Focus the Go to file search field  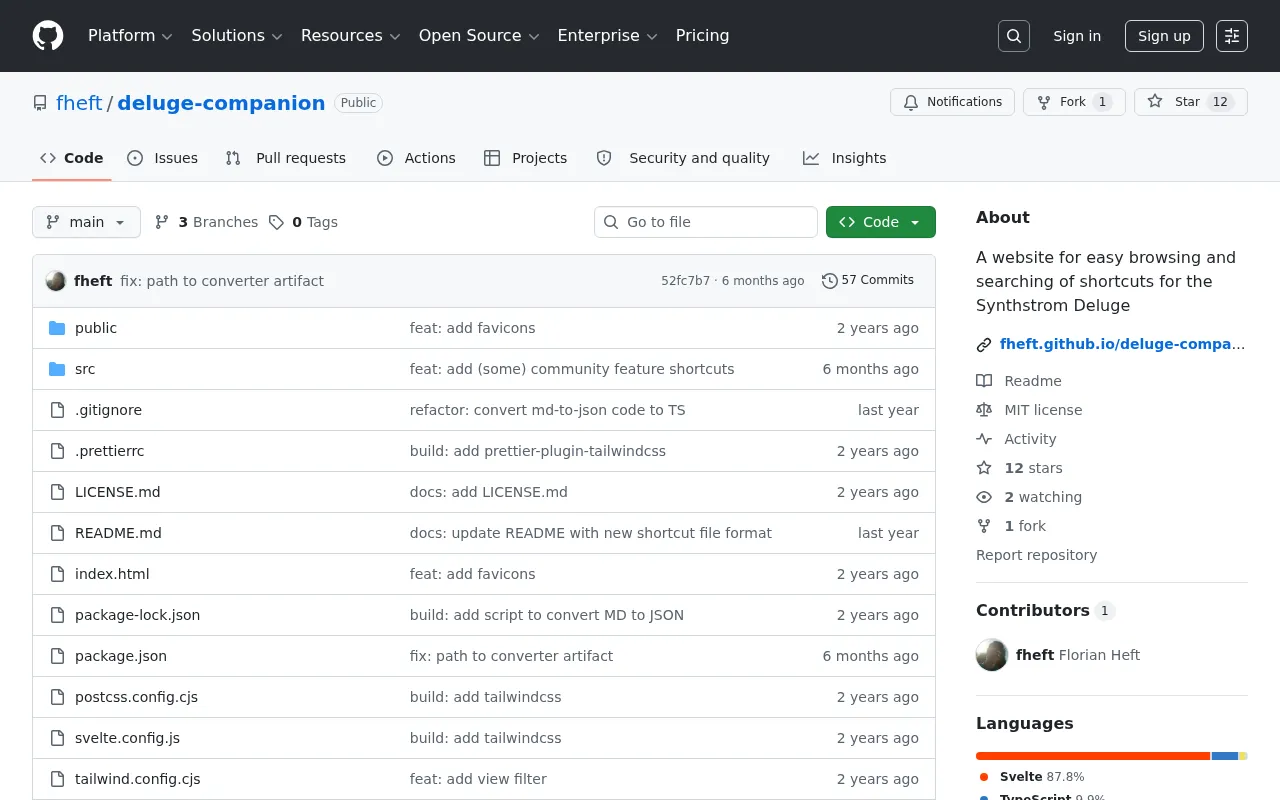(x=706, y=222)
